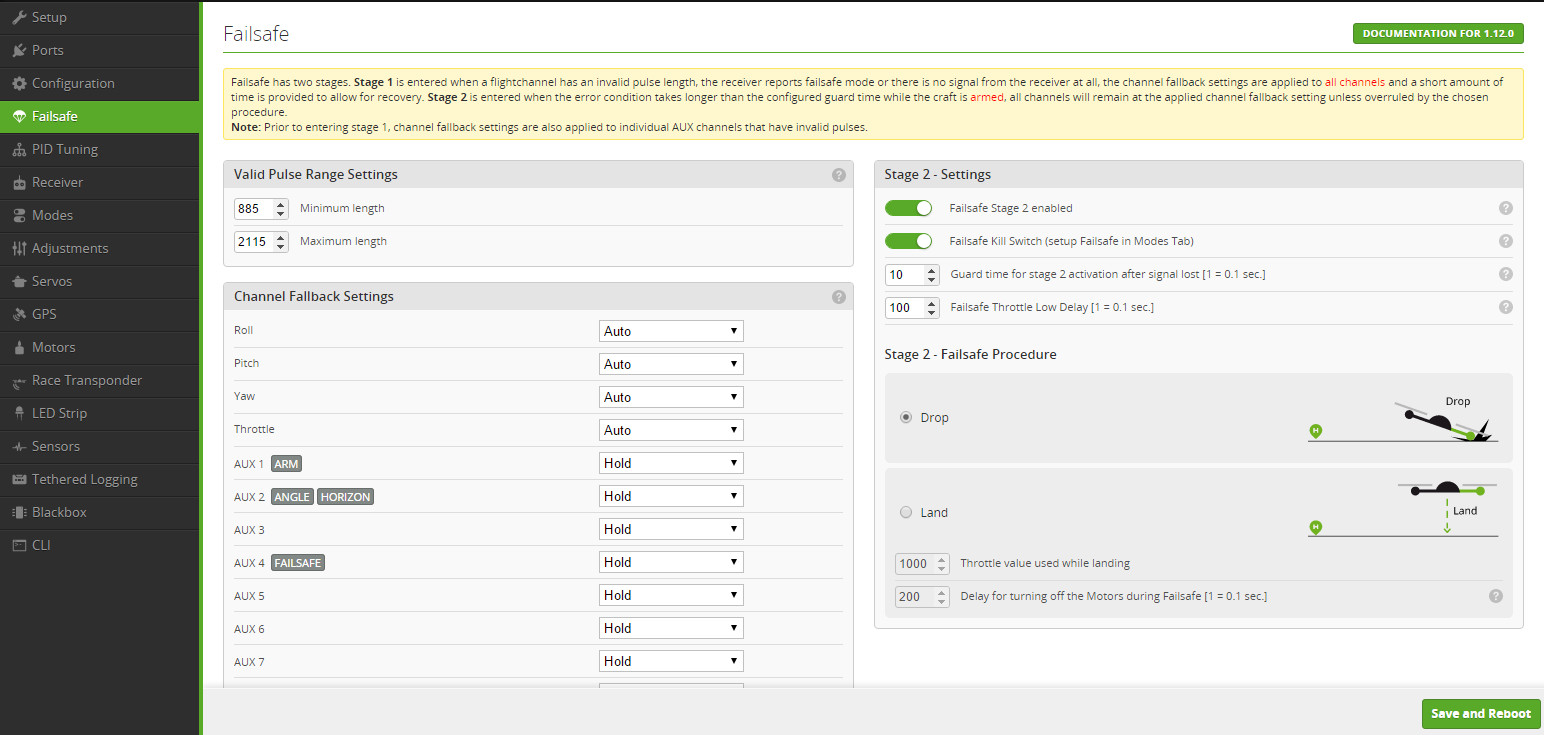Go to the Ports tab
The width and height of the screenshot is (1544, 735).
pos(100,50)
